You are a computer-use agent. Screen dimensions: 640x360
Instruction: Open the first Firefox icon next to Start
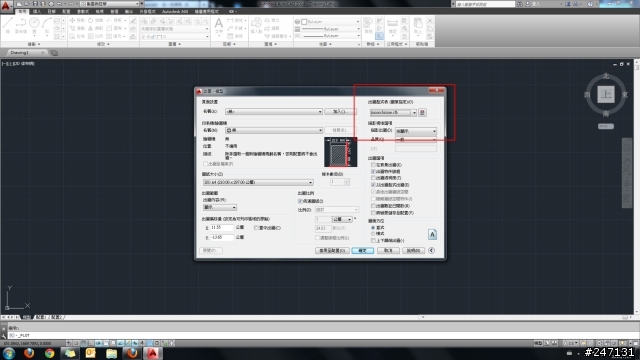29,353
